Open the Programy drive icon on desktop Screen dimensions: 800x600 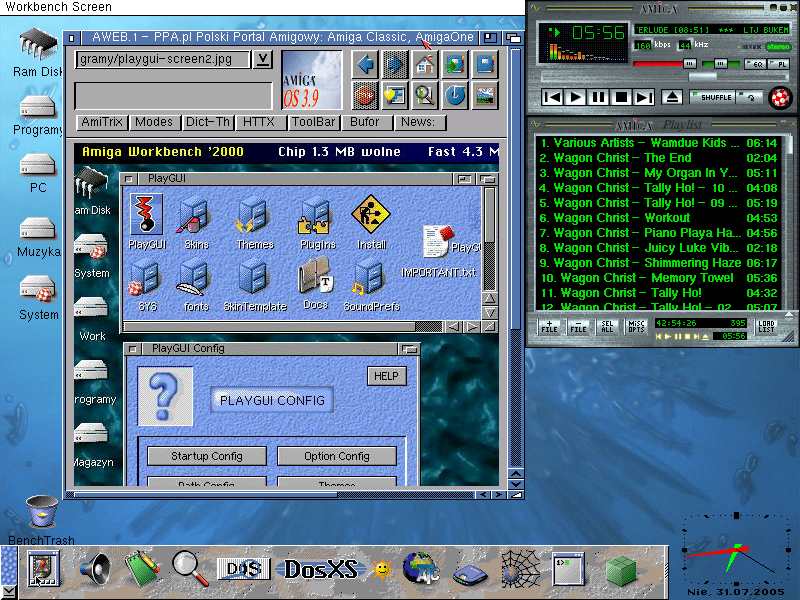37,108
